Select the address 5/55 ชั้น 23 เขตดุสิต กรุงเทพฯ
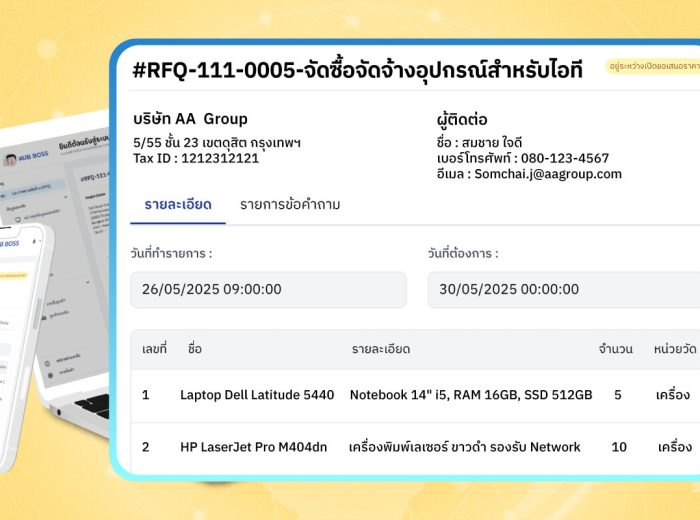This screenshot has width=700, height=520. (217, 143)
